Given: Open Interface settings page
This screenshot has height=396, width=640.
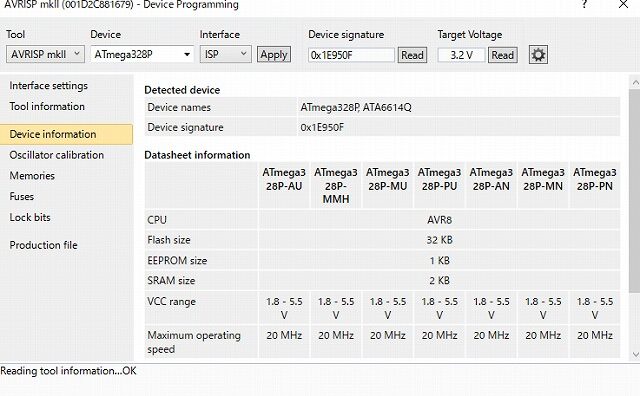Looking at the screenshot, I should 49,86.
